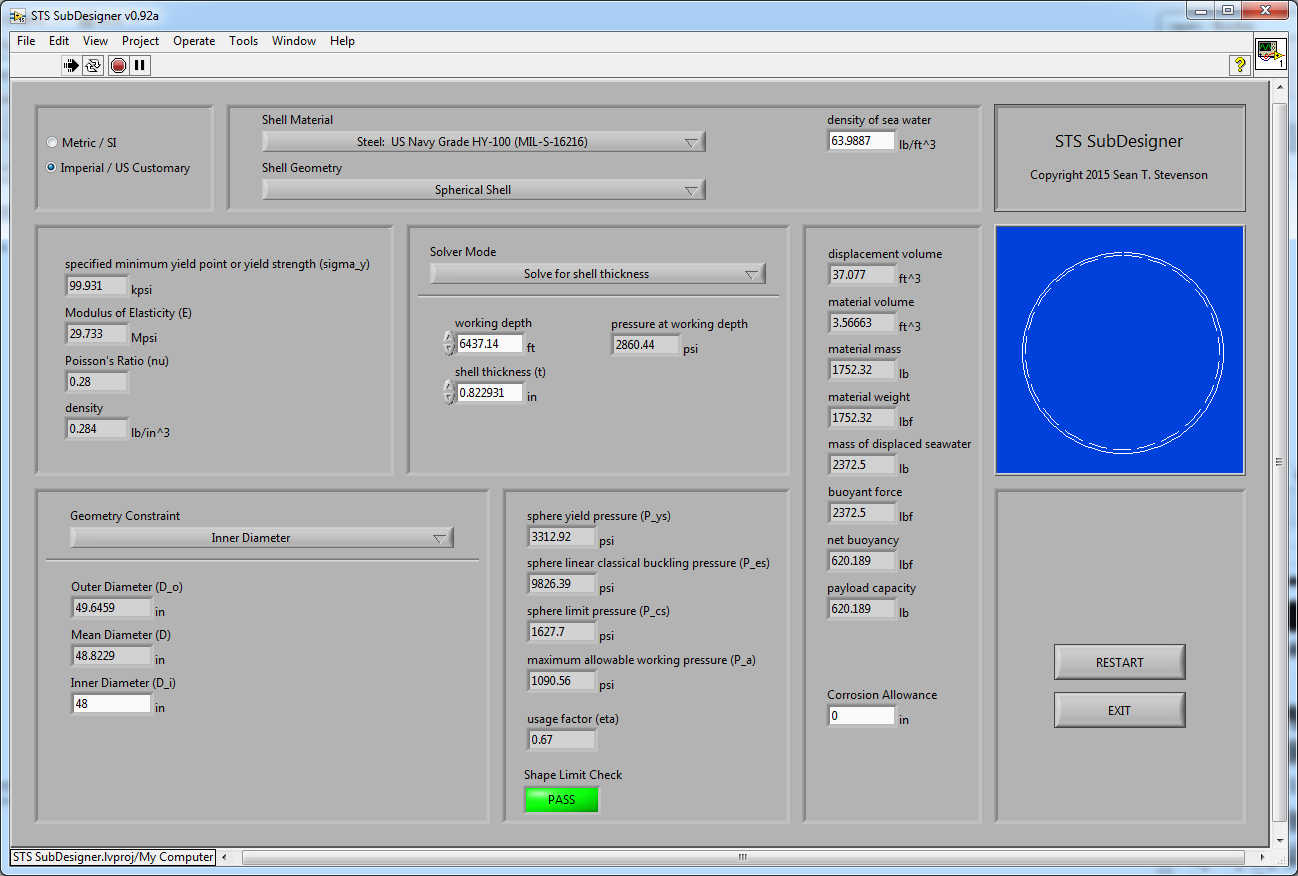Click the Run arrow in the toolbar
1298x876 pixels.
71,65
